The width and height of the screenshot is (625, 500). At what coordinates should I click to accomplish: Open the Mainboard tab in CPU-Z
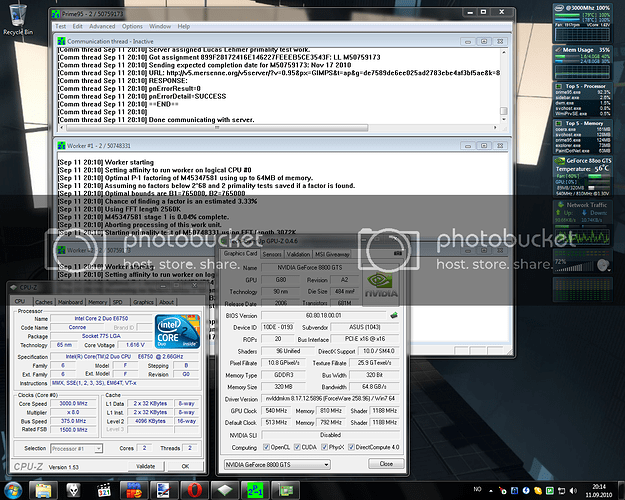click(70, 301)
